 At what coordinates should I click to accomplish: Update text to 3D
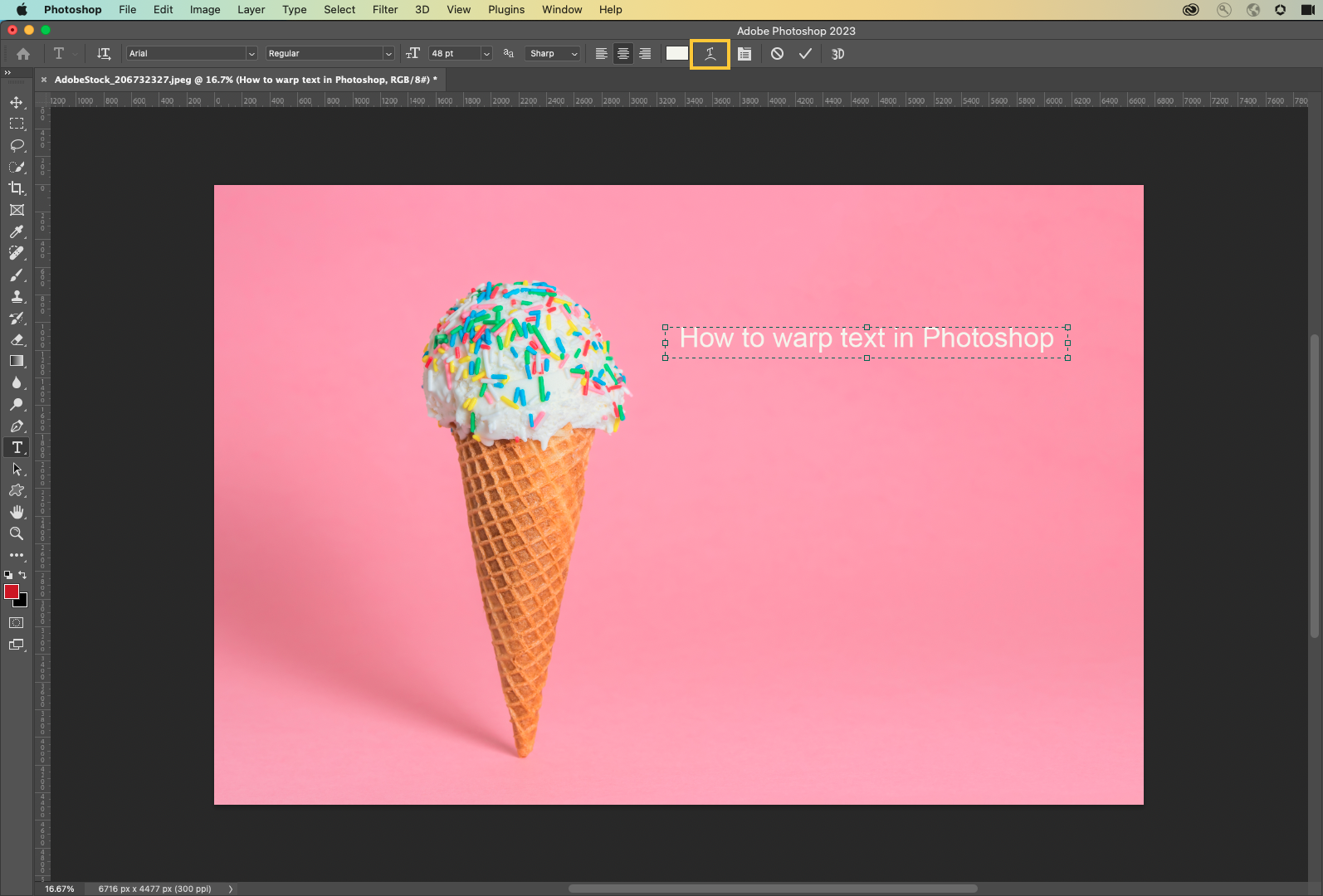[x=838, y=54]
